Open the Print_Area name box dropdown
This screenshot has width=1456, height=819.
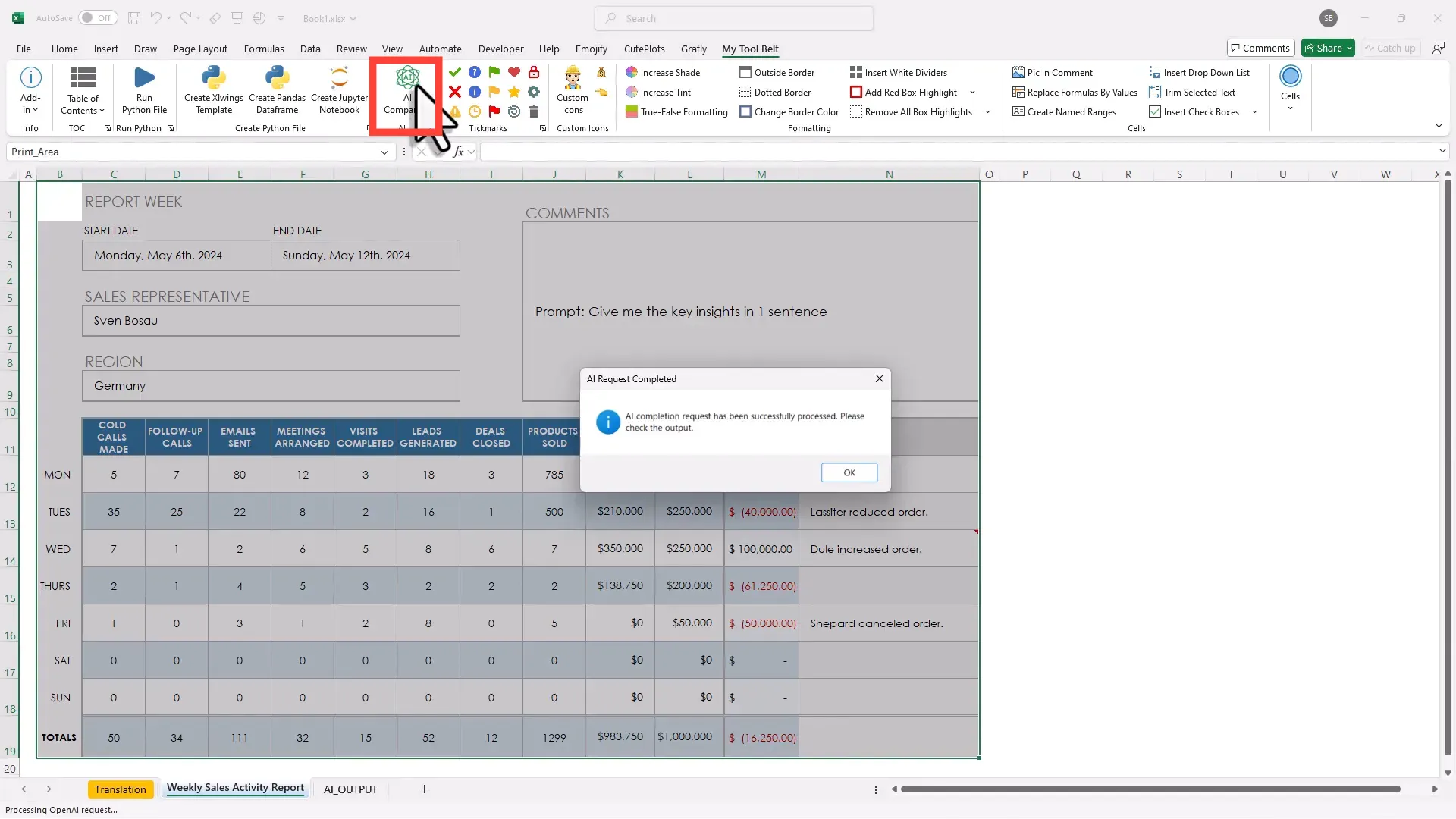pyautogui.click(x=385, y=152)
